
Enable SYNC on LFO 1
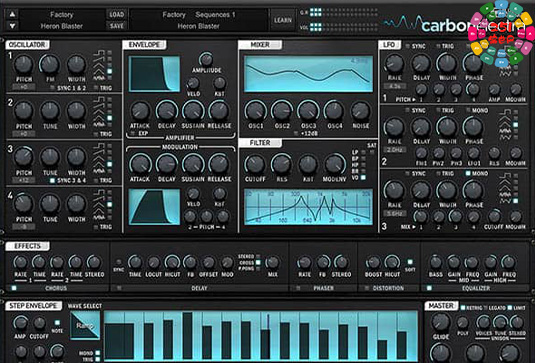(x=407, y=46)
